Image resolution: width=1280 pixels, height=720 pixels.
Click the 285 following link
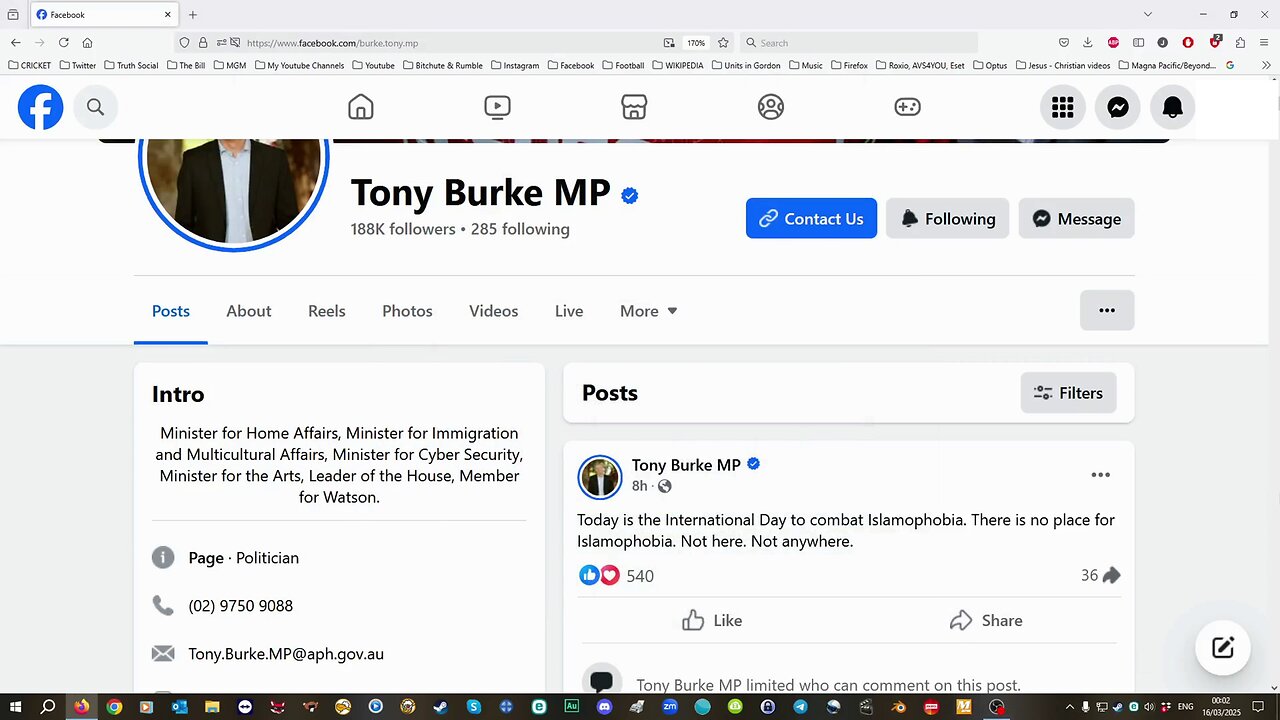pos(520,229)
